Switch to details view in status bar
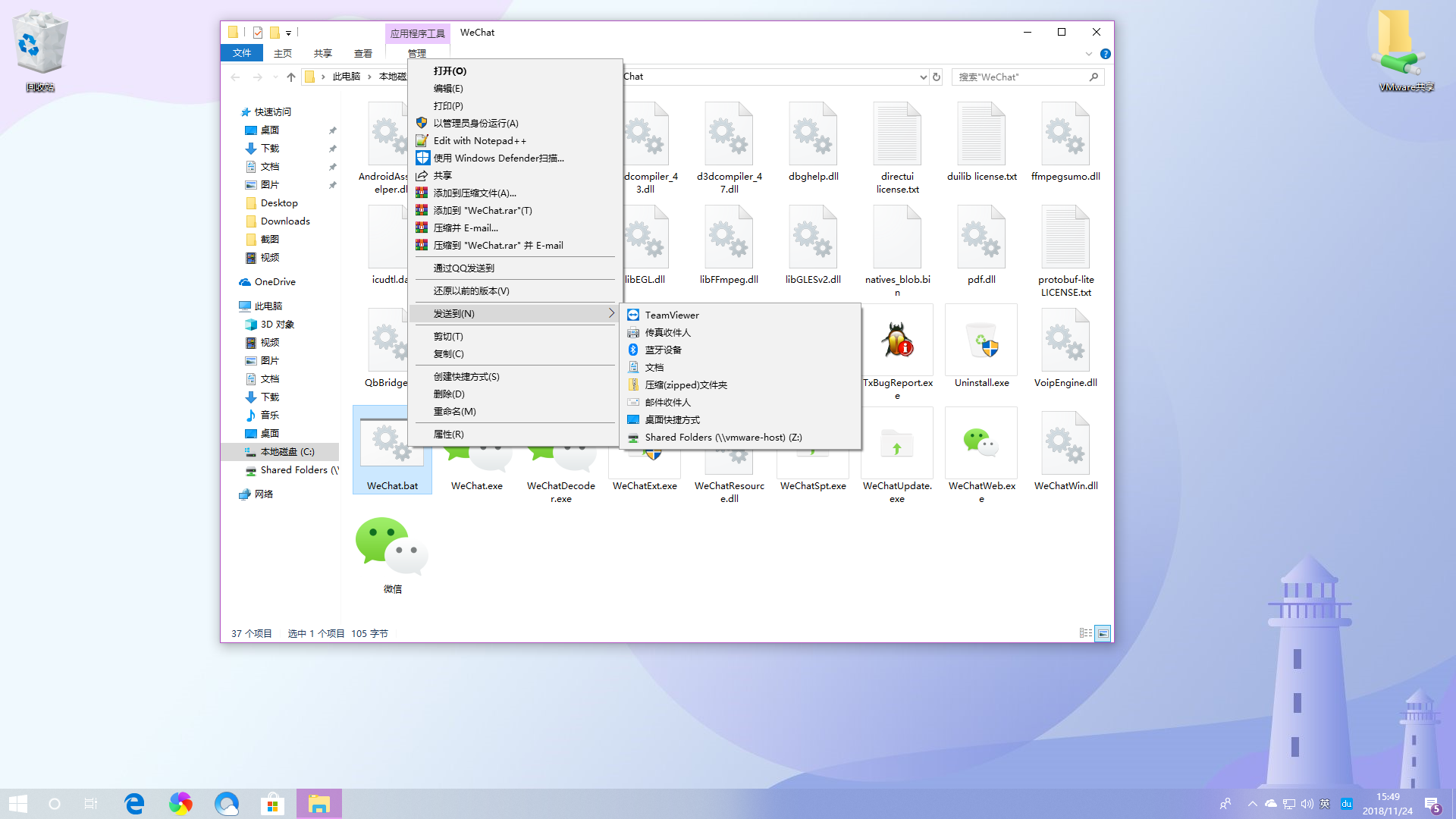 click(1085, 632)
